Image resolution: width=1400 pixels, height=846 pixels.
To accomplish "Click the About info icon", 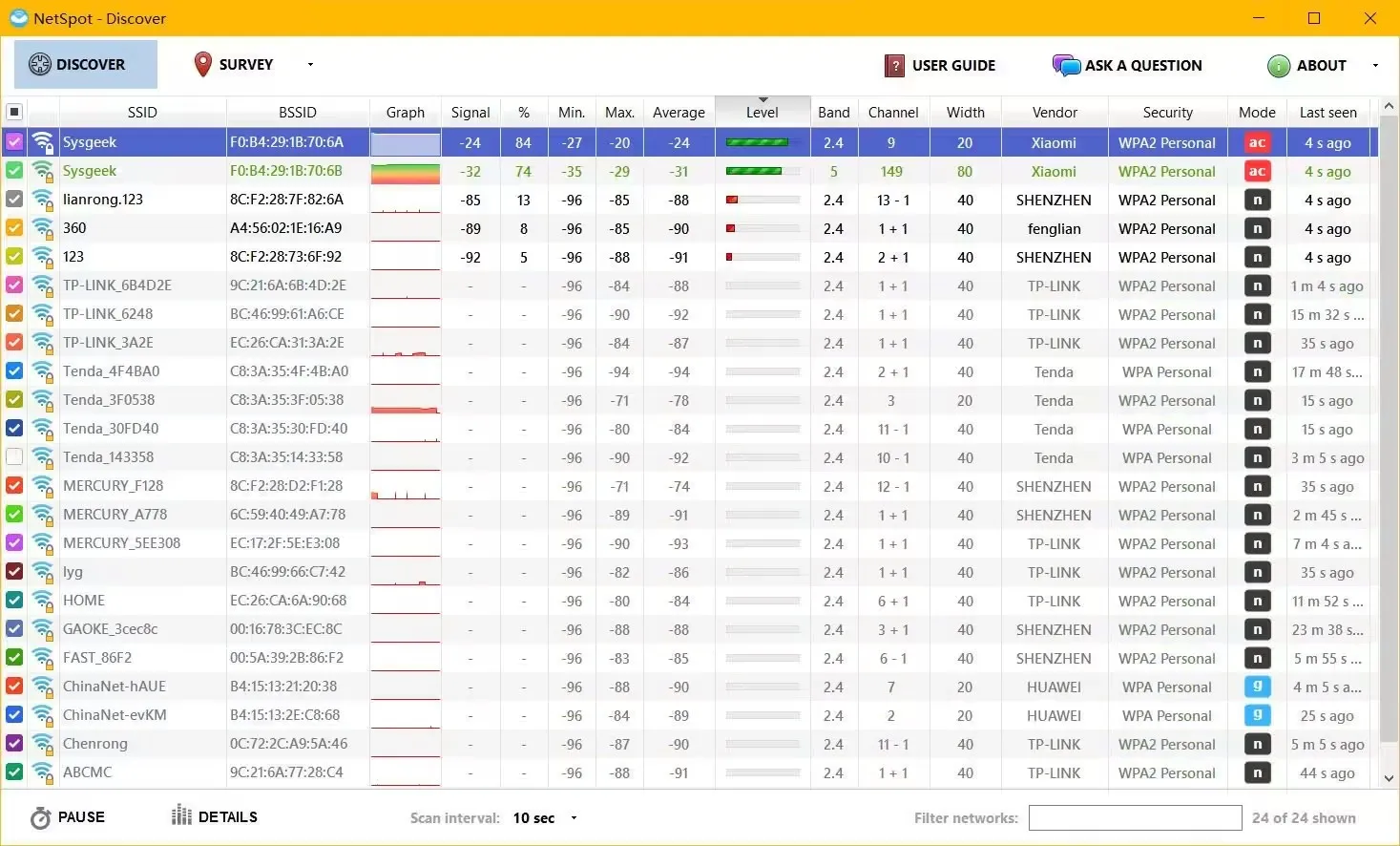I will (1279, 65).
